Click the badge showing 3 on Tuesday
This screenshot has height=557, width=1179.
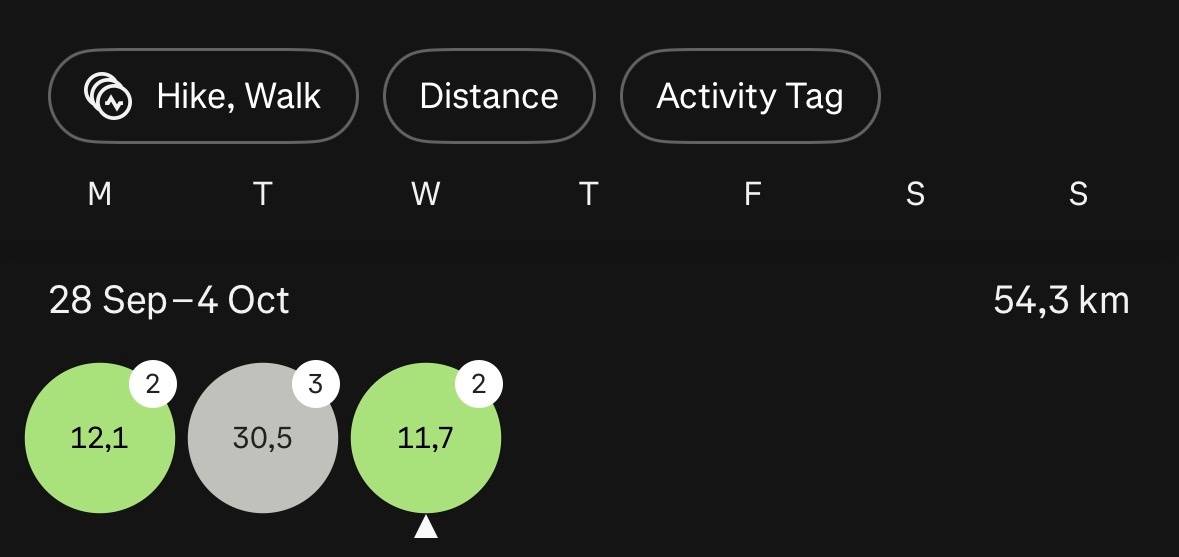click(316, 384)
